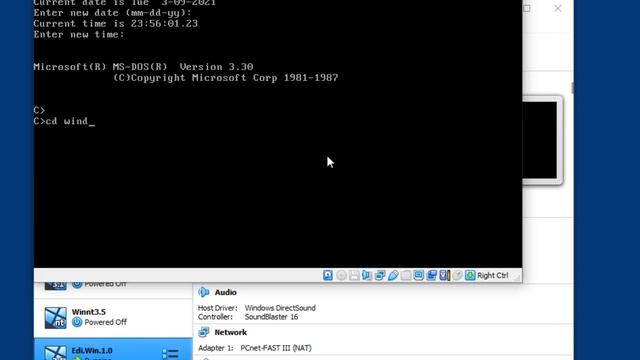Click the VM window resize grip corner
Viewport: 640px width, 360px height.
click(517, 277)
